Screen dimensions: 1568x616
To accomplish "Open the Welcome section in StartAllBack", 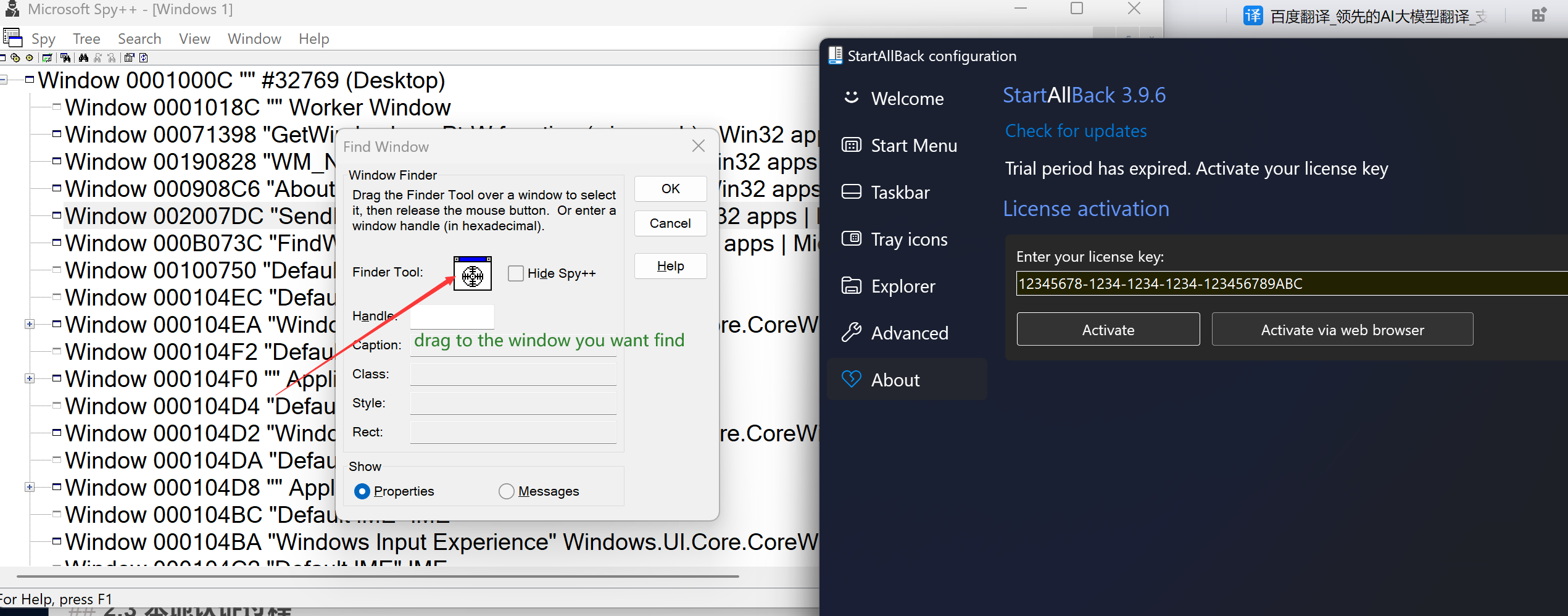I will [x=906, y=98].
